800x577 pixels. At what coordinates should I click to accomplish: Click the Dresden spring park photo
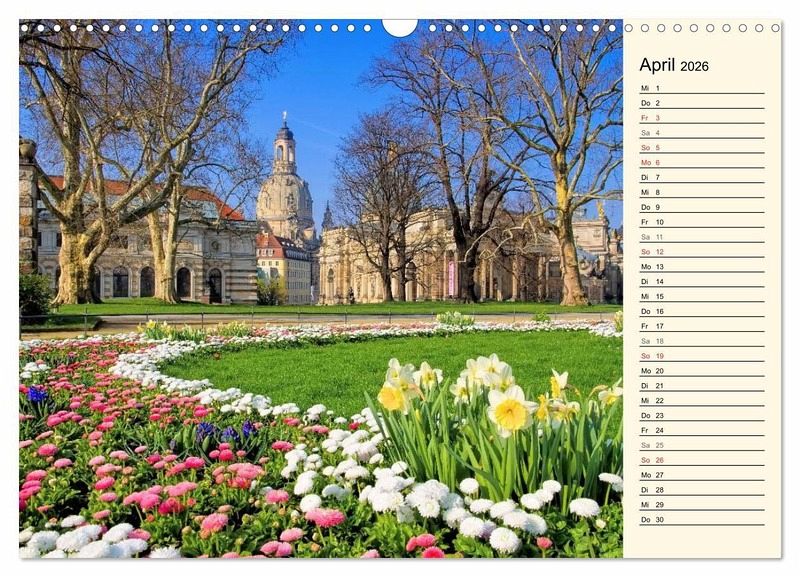pyautogui.click(x=321, y=289)
